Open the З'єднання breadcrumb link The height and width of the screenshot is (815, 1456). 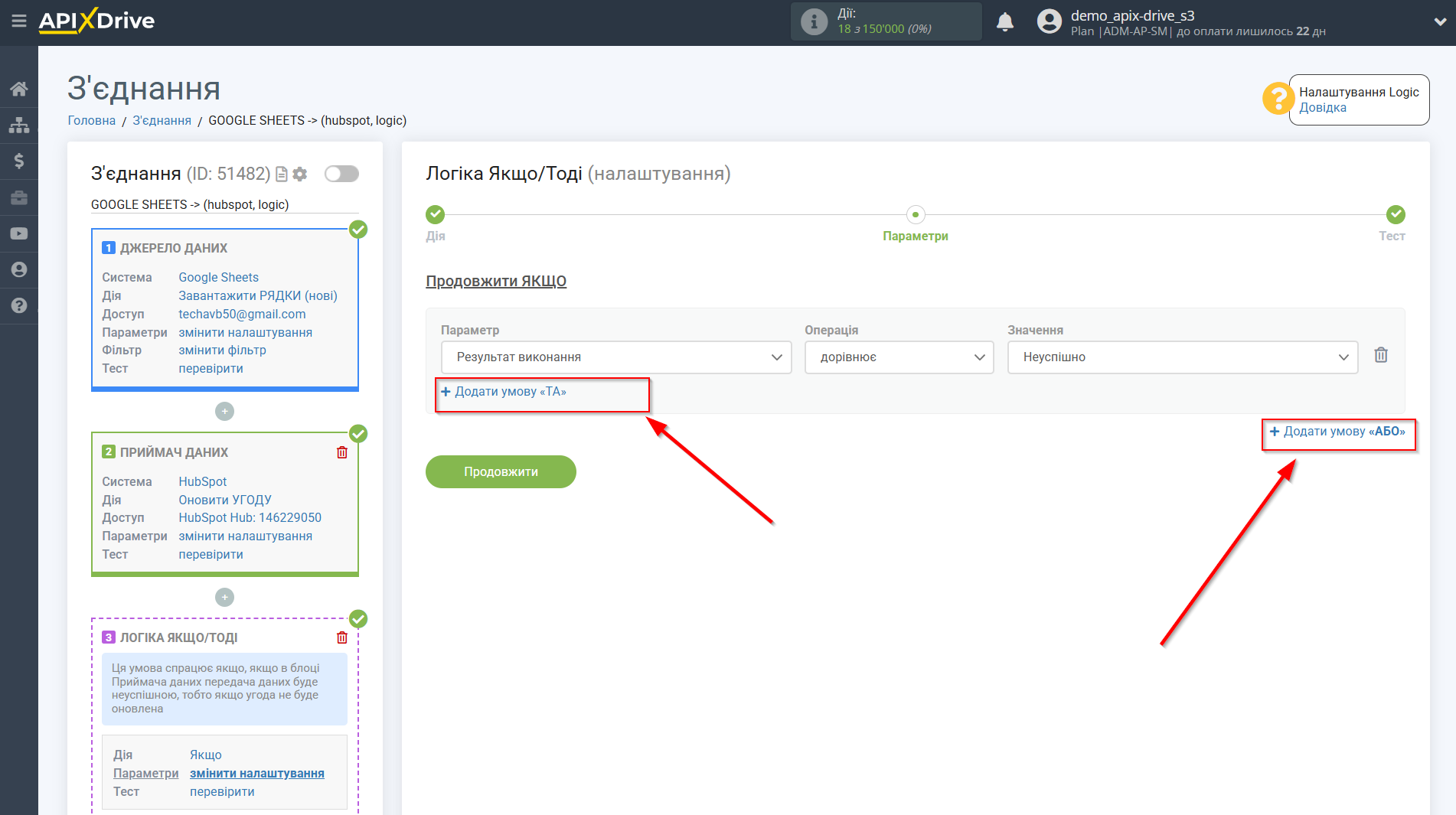tap(162, 120)
